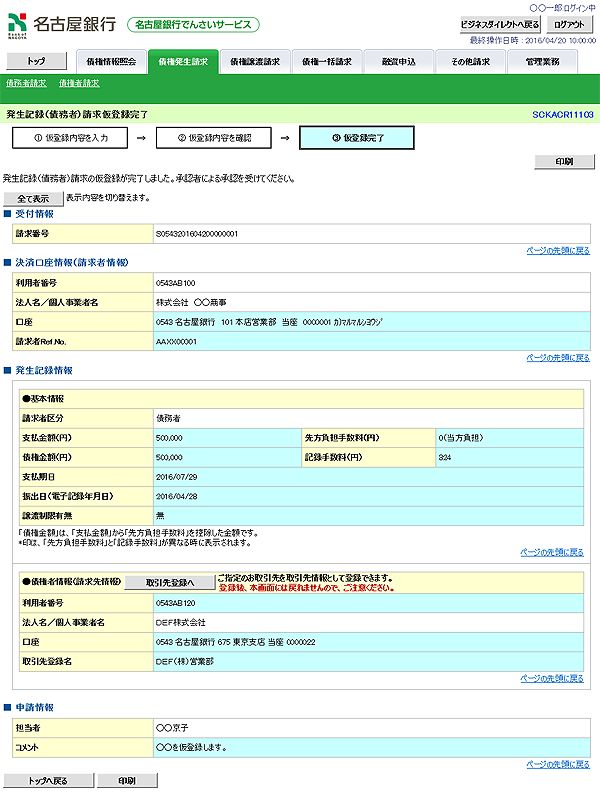
Task: Click the bottom 印刷 button
Action: pyautogui.click(x=127, y=781)
